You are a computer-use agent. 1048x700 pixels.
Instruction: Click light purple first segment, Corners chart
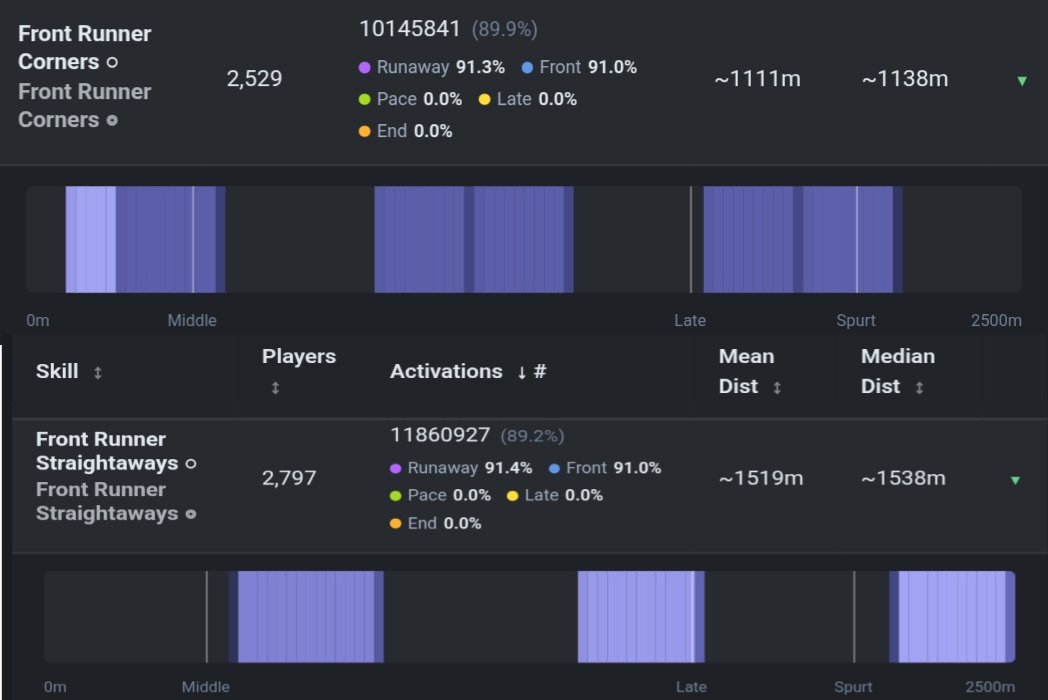90,239
